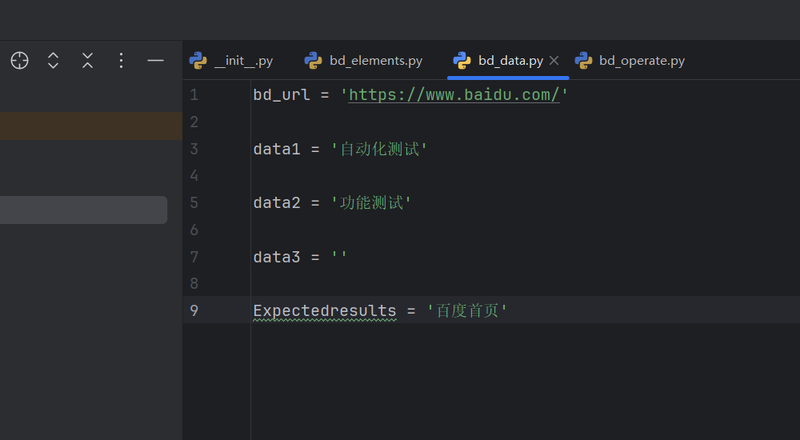The height and width of the screenshot is (440, 800).
Task: Click the Python icon on __init__.py tab
Action: point(198,61)
